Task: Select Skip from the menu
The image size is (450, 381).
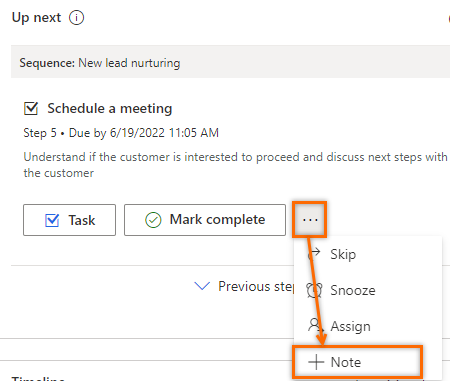Action: point(368,254)
